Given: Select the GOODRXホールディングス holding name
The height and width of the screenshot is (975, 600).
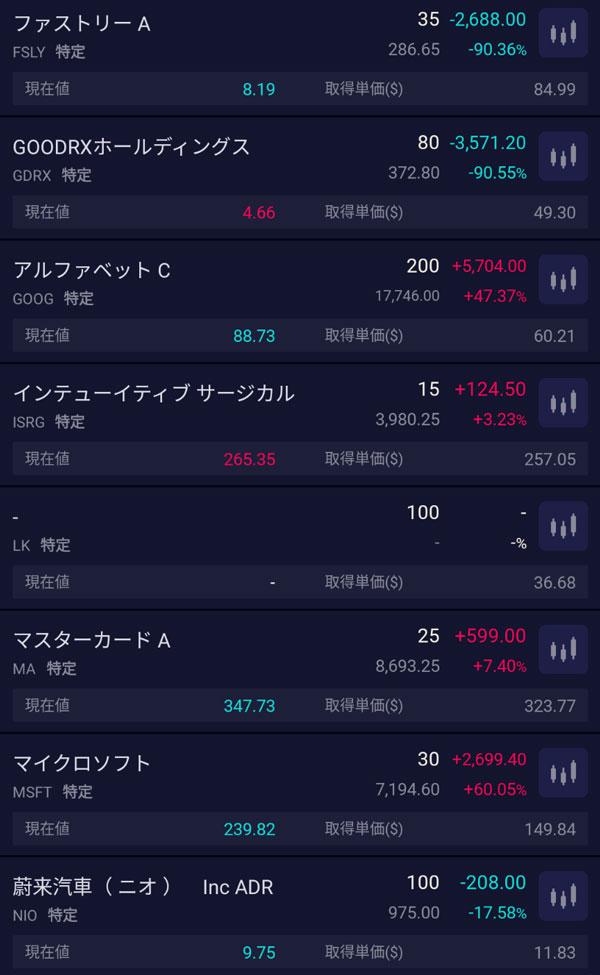Looking at the screenshot, I should pyautogui.click(x=131, y=146).
